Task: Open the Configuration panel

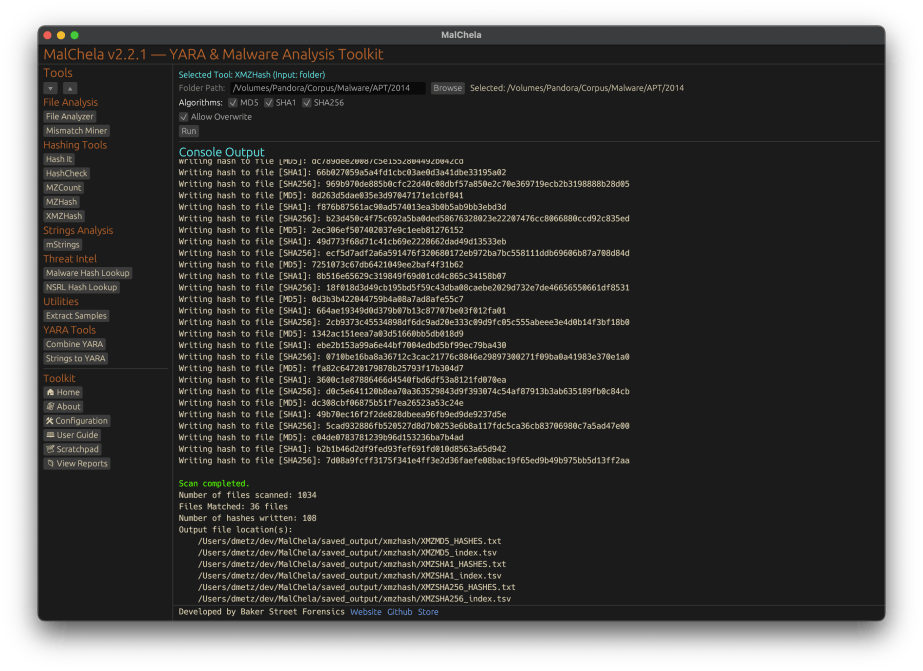Action: point(77,421)
